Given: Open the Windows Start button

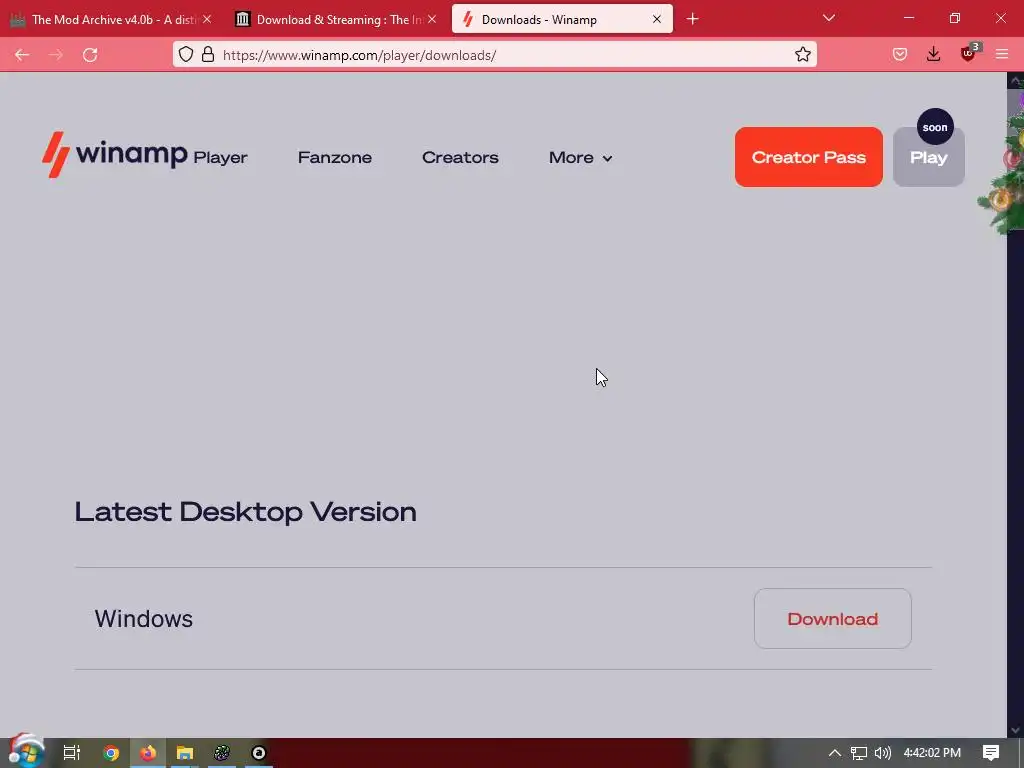Looking at the screenshot, I should [25, 751].
